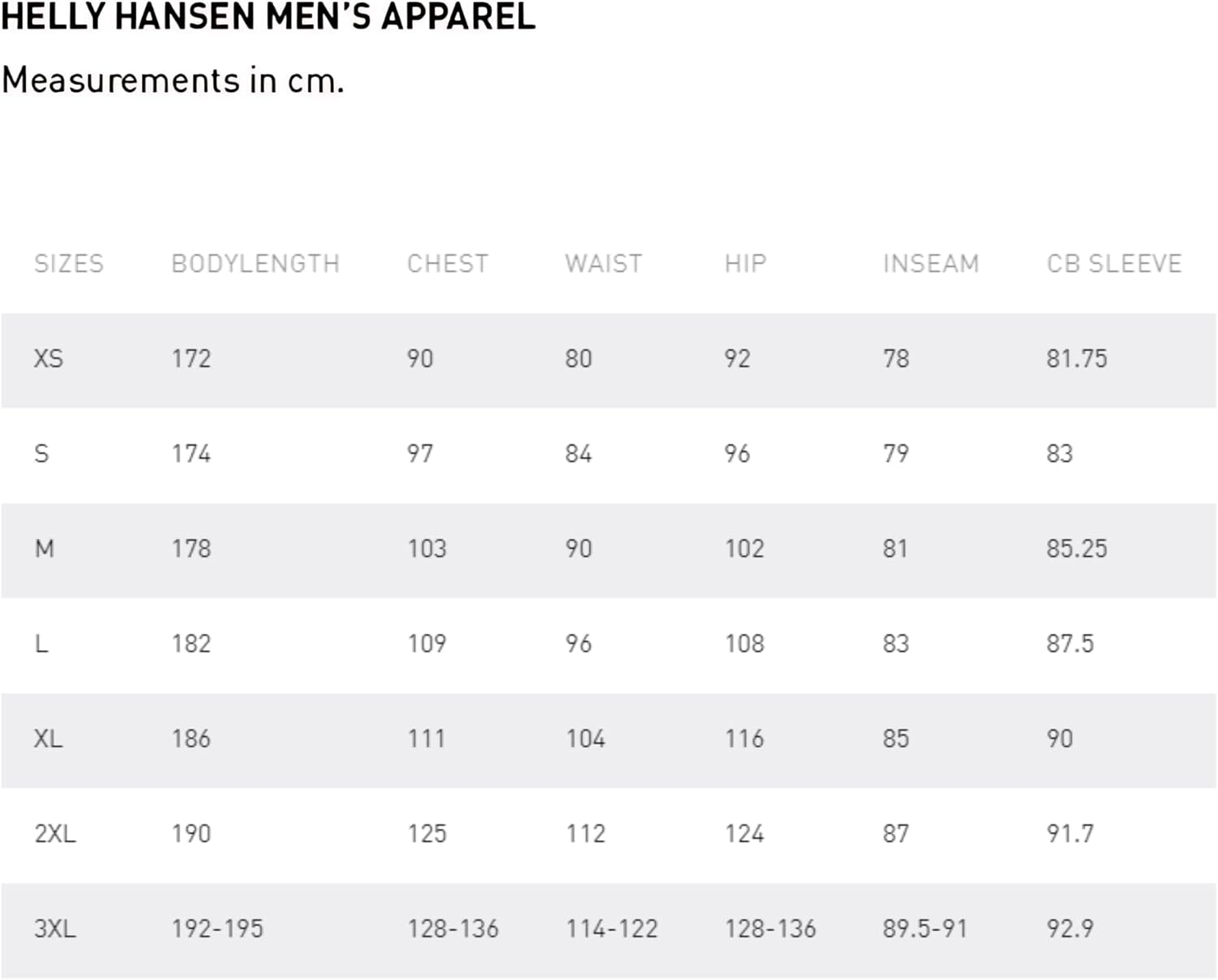
Task: Select the S size row label
Action: pos(41,454)
